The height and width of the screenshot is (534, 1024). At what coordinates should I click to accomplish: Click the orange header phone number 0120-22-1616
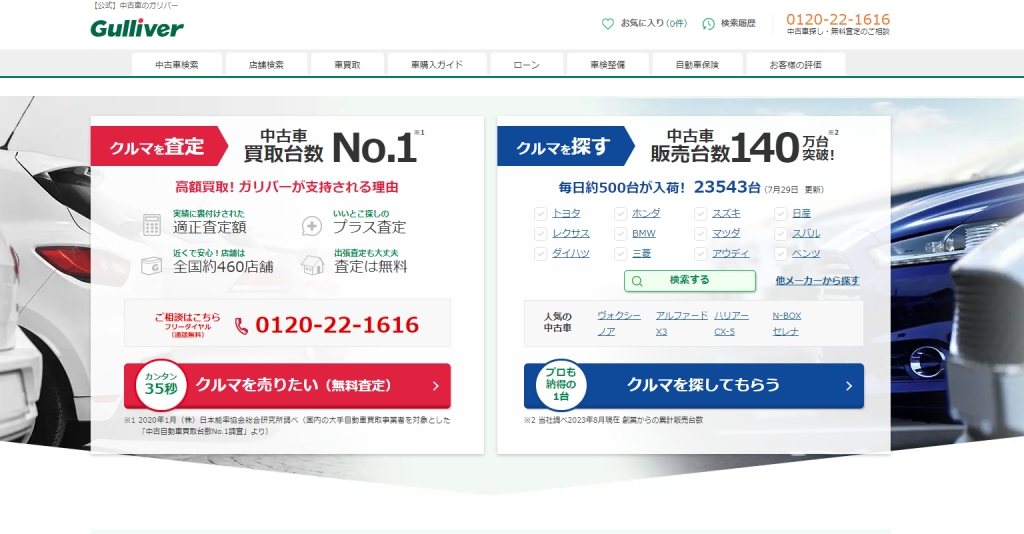click(838, 20)
